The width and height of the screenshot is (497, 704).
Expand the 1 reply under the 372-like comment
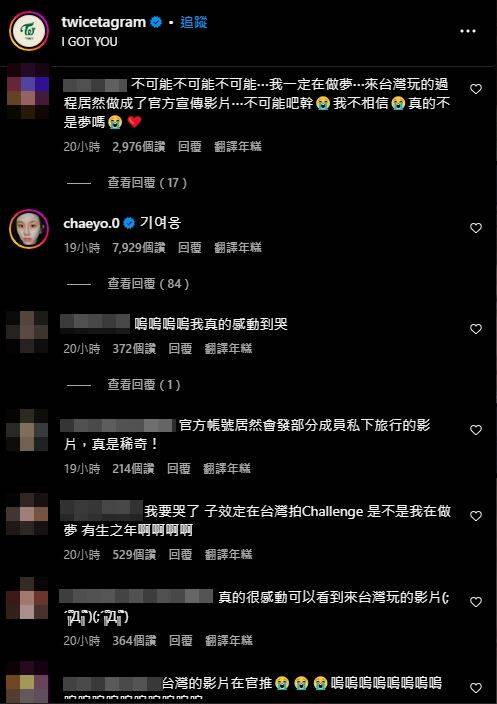tap(144, 385)
